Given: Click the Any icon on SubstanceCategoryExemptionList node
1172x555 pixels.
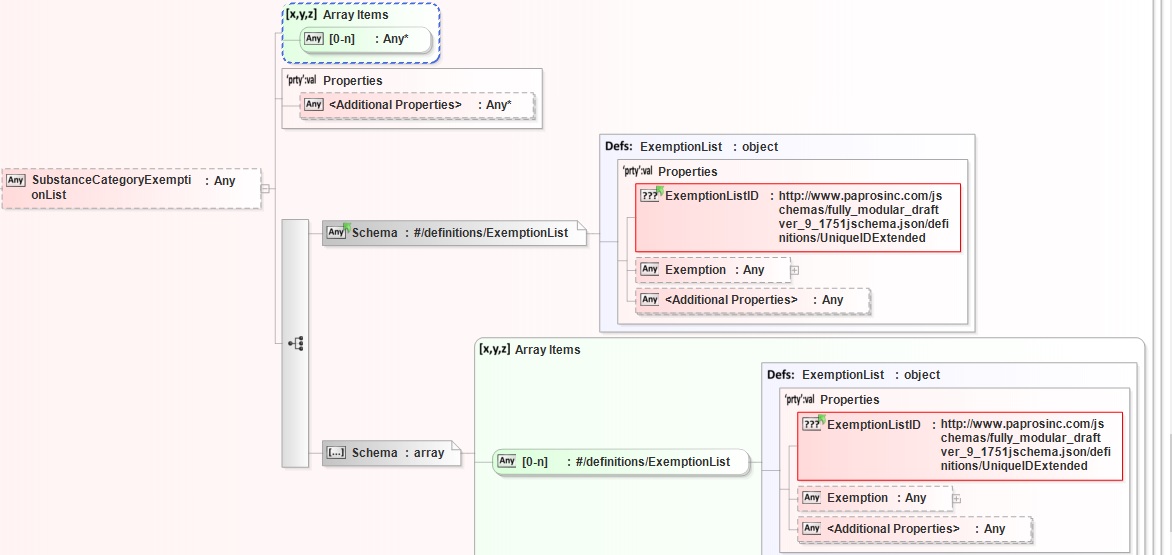Looking at the screenshot, I should pos(16,181).
